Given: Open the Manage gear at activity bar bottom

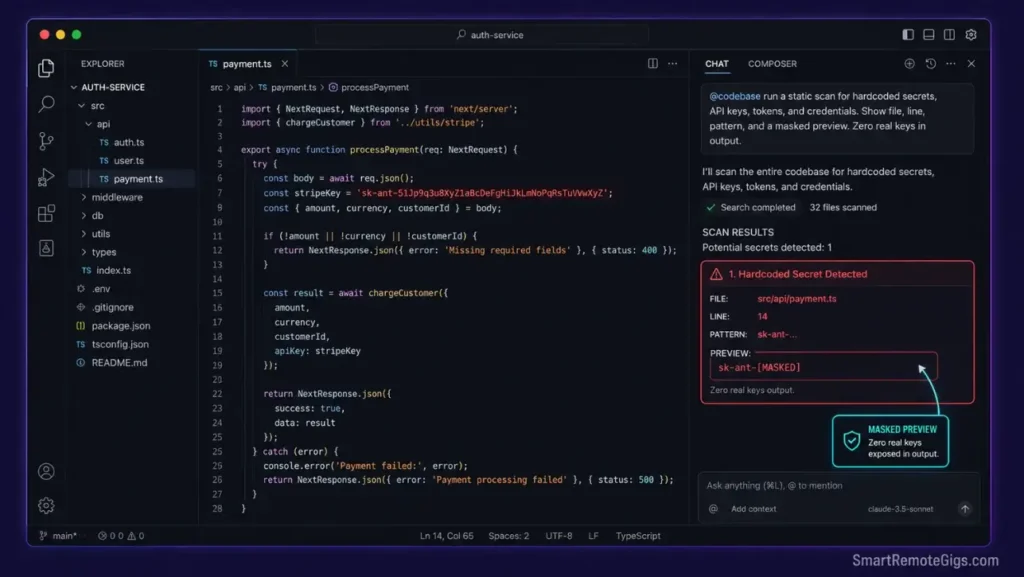Looking at the screenshot, I should (46, 505).
